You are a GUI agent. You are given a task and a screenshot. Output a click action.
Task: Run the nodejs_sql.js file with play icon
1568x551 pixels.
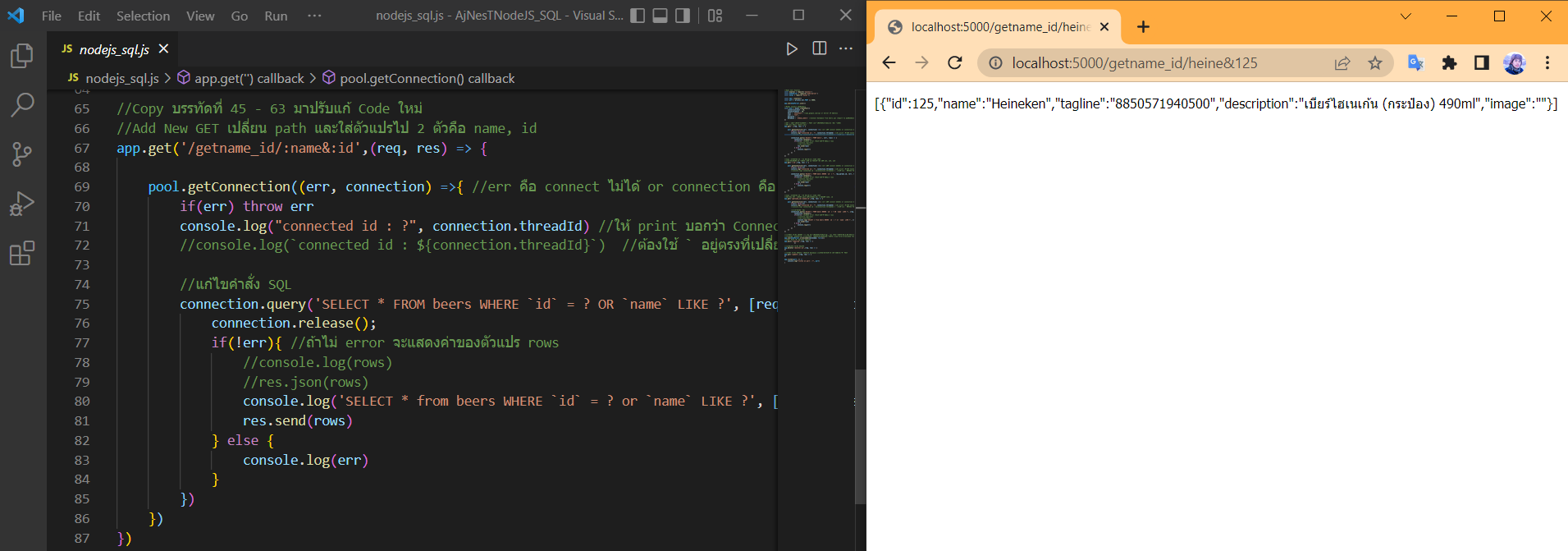(792, 49)
